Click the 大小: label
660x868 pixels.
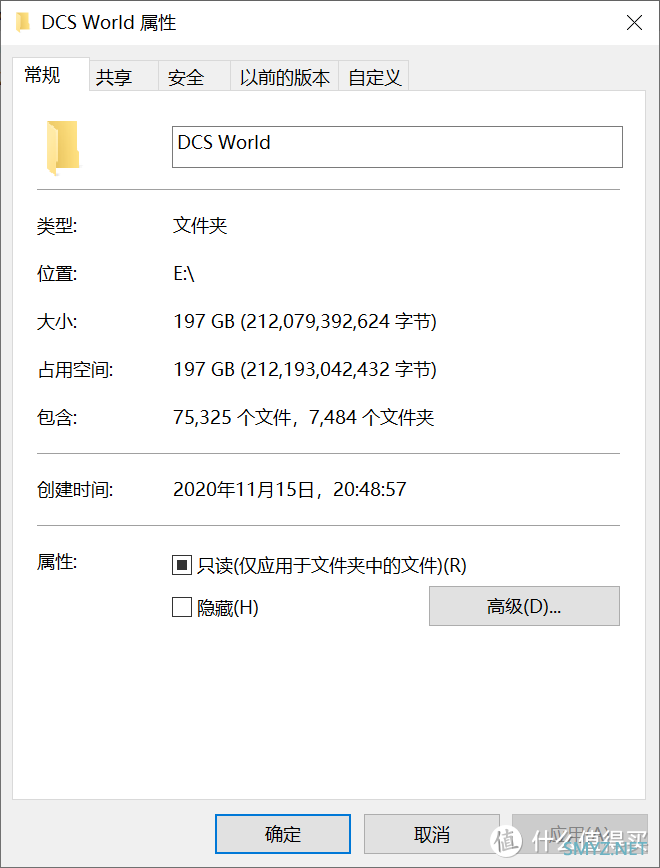click(x=56, y=322)
